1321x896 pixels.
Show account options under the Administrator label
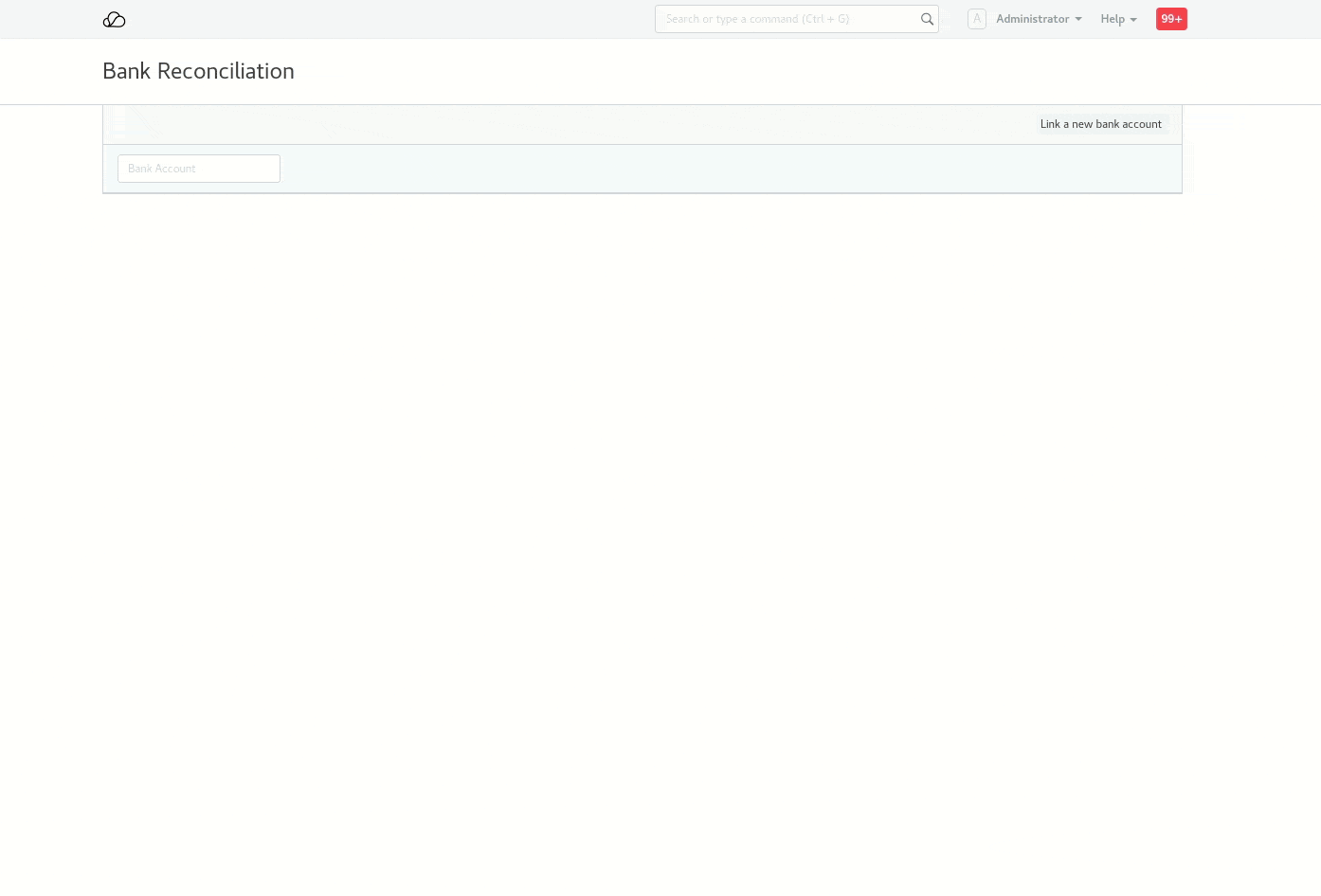click(x=1033, y=19)
